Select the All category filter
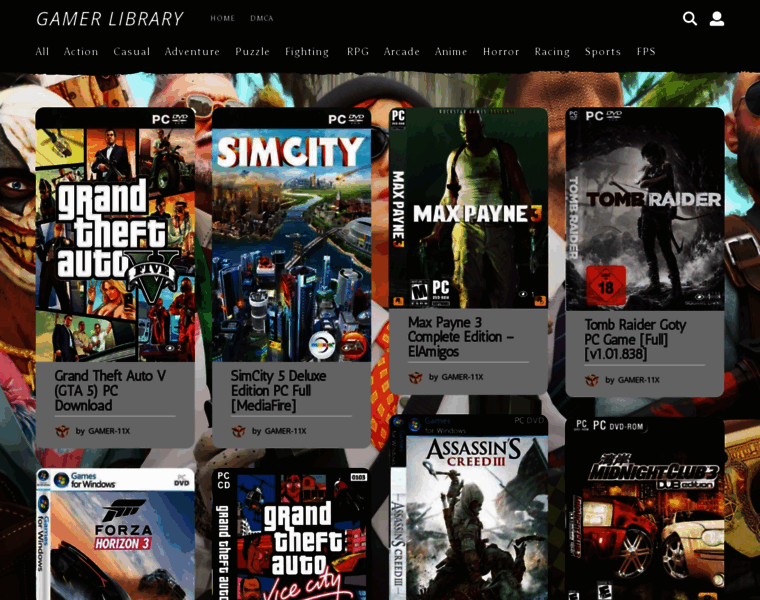This screenshot has width=760, height=600. click(42, 51)
